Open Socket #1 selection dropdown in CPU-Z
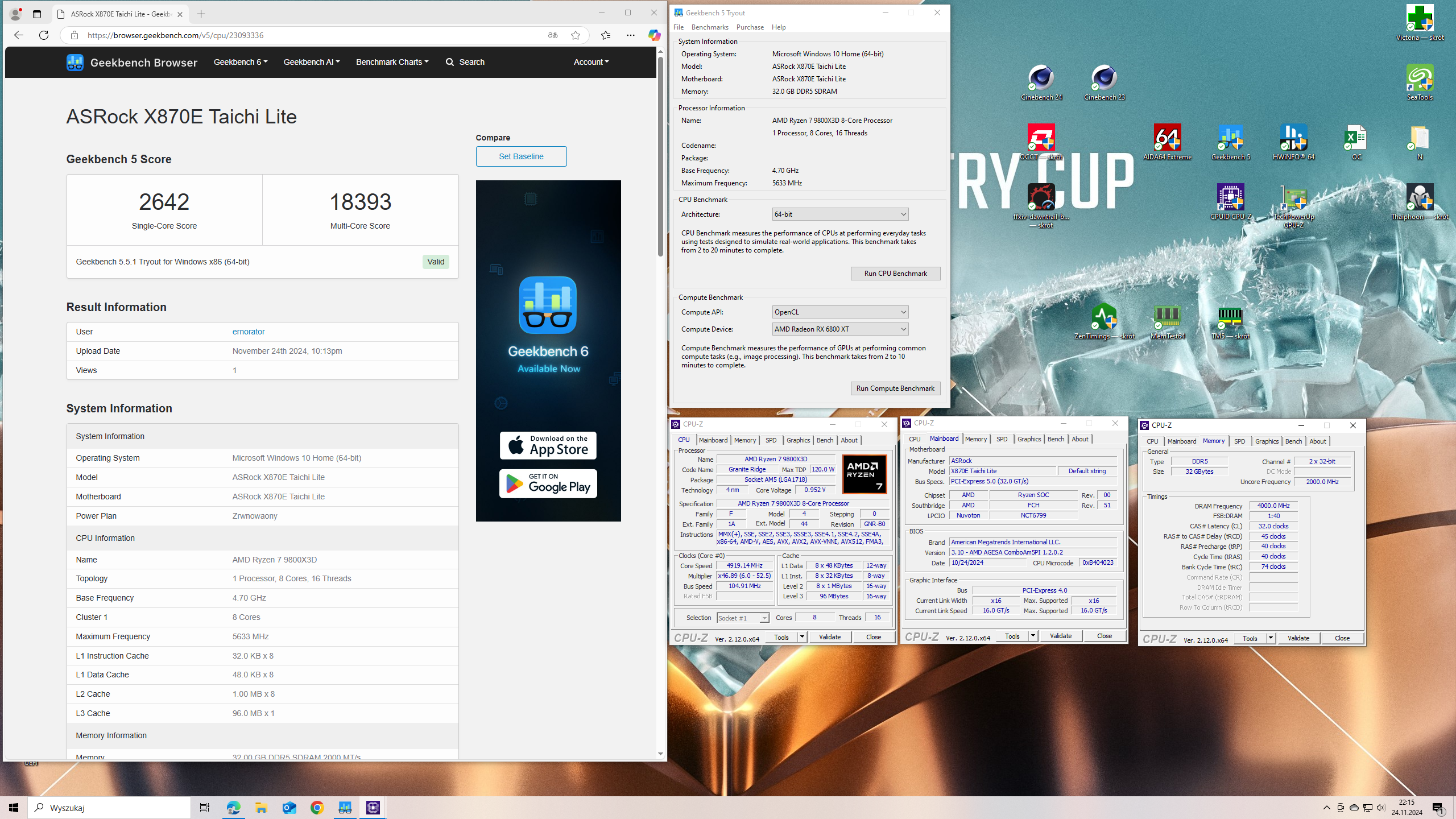The image size is (1456, 819). pyautogui.click(x=743, y=618)
